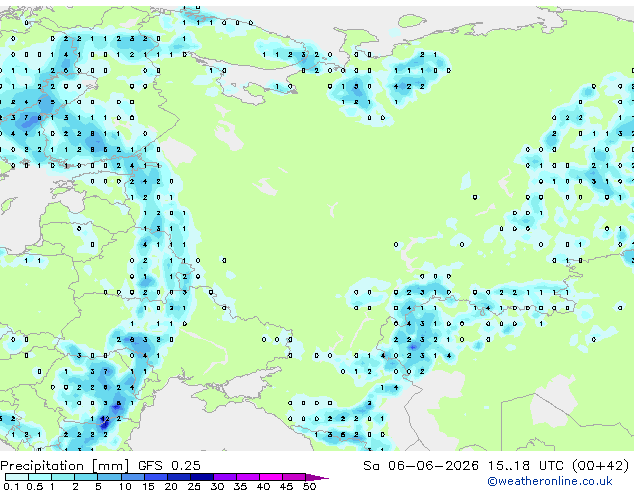Viewport: 634px width, 490px height.
Task: Click the 'Precipitation [mm]' map title
Action: [x=65, y=466]
